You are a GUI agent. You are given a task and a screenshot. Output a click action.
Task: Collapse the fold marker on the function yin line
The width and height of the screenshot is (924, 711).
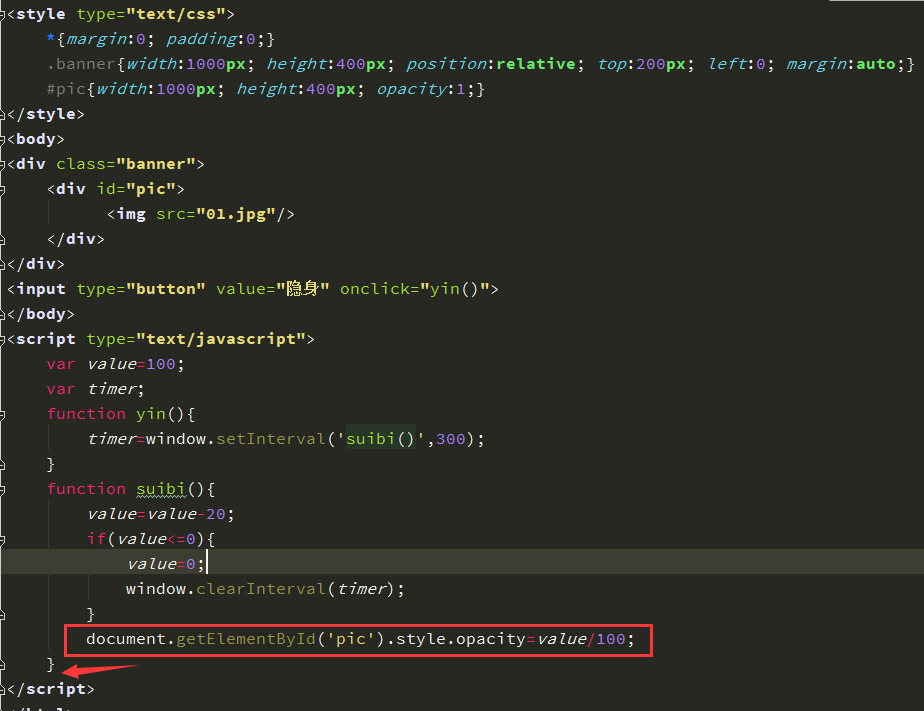(x=2, y=415)
